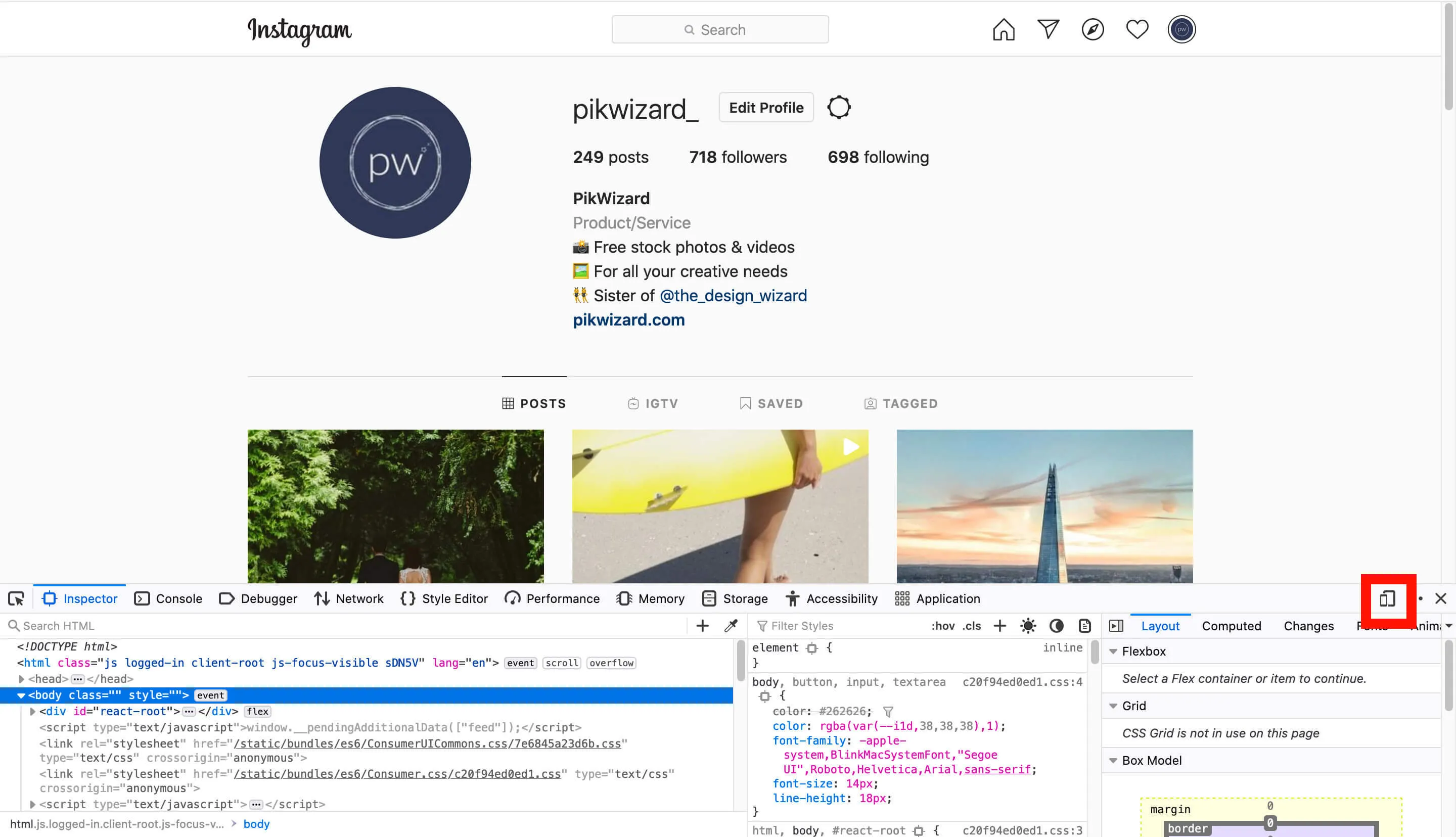Toggle the light color scheme simulator
This screenshot has width=1456, height=837.
point(1028,625)
